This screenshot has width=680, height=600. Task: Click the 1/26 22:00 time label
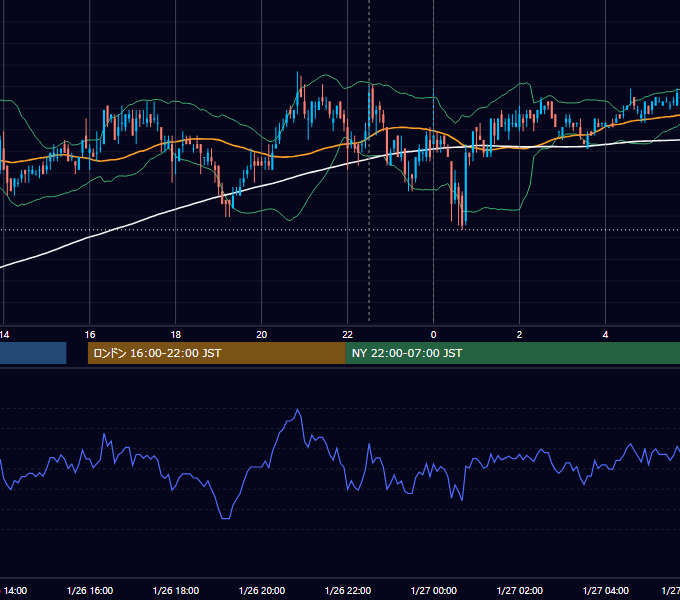click(348, 590)
